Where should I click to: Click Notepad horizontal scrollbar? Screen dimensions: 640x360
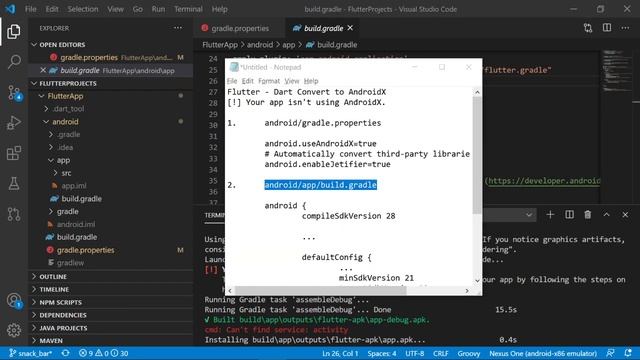pos(321,291)
